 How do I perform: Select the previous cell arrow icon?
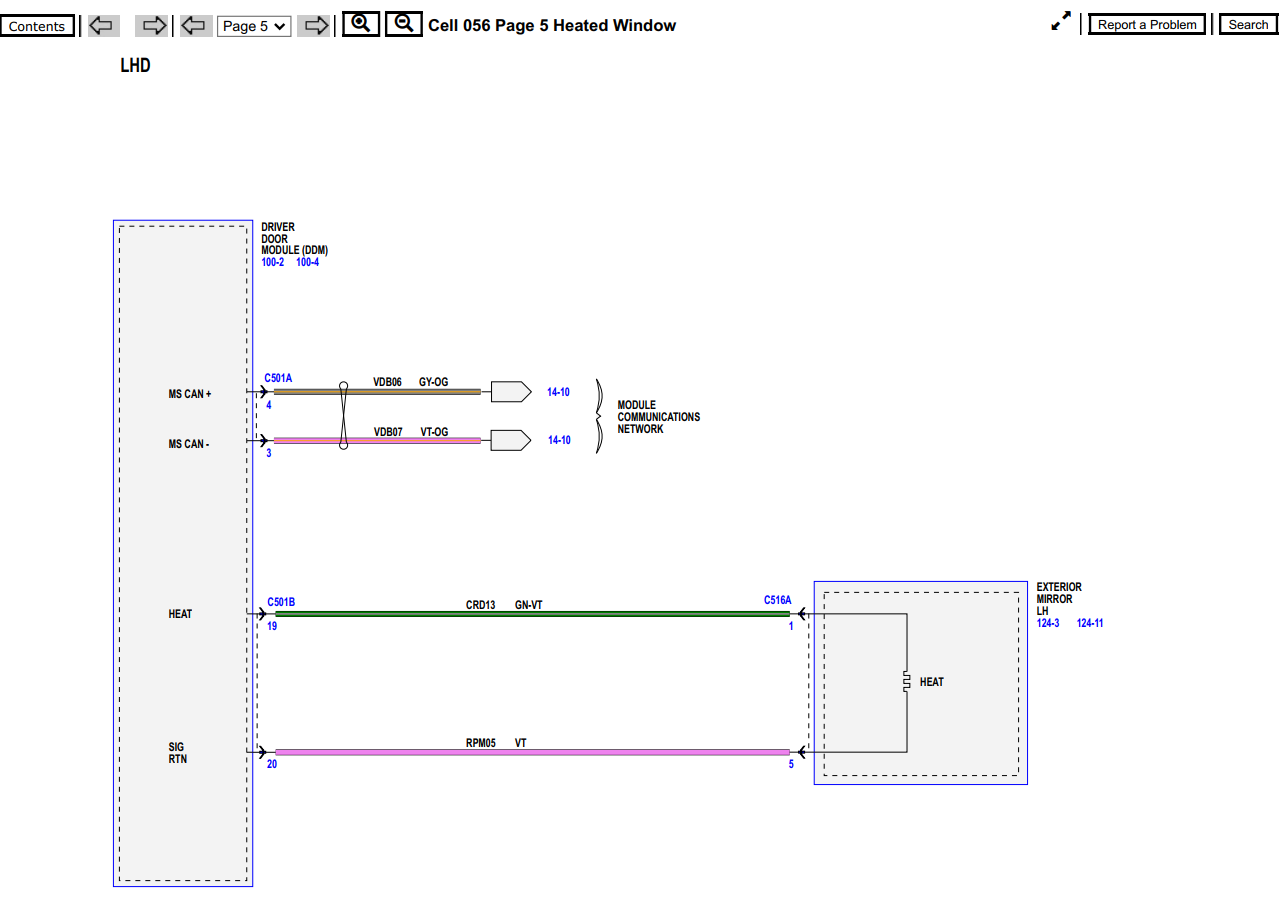tap(101, 24)
